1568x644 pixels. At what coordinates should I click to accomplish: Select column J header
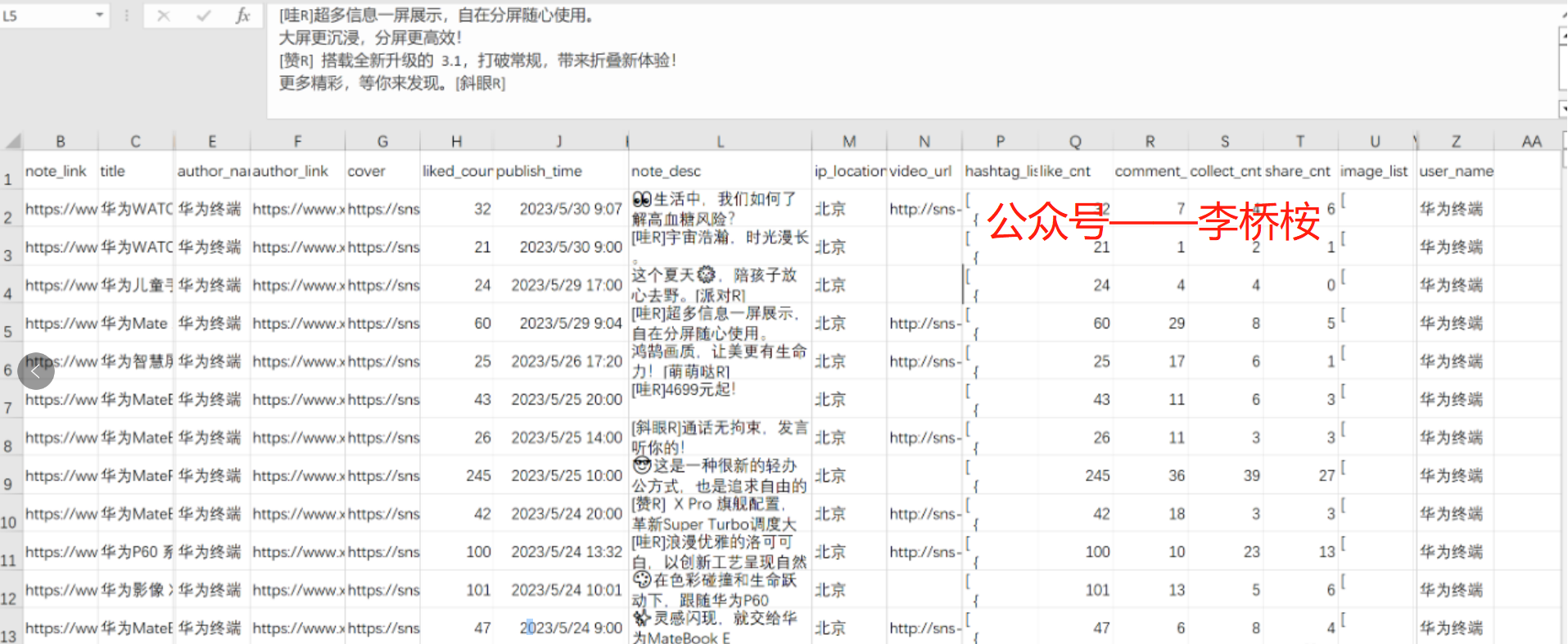559,141
